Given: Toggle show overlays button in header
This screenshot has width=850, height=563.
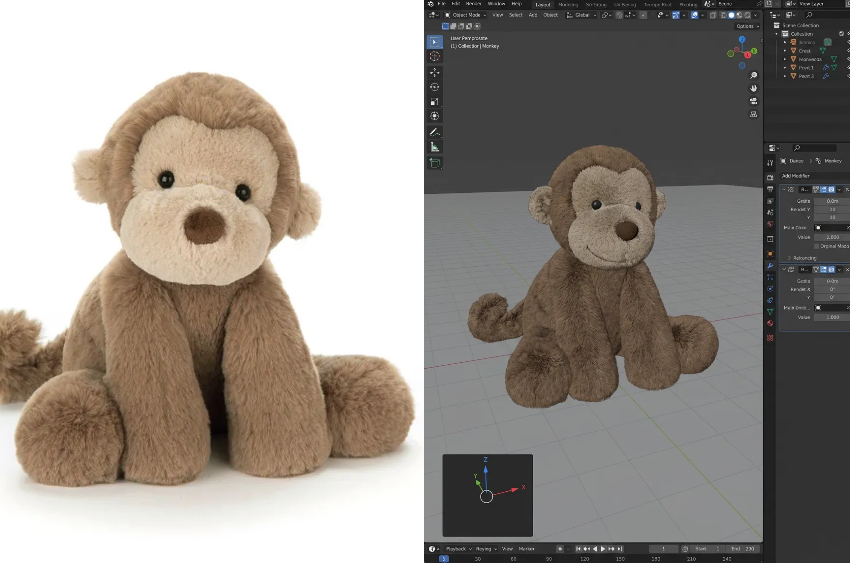Looking at the screenshot, I should coord(694,15).
